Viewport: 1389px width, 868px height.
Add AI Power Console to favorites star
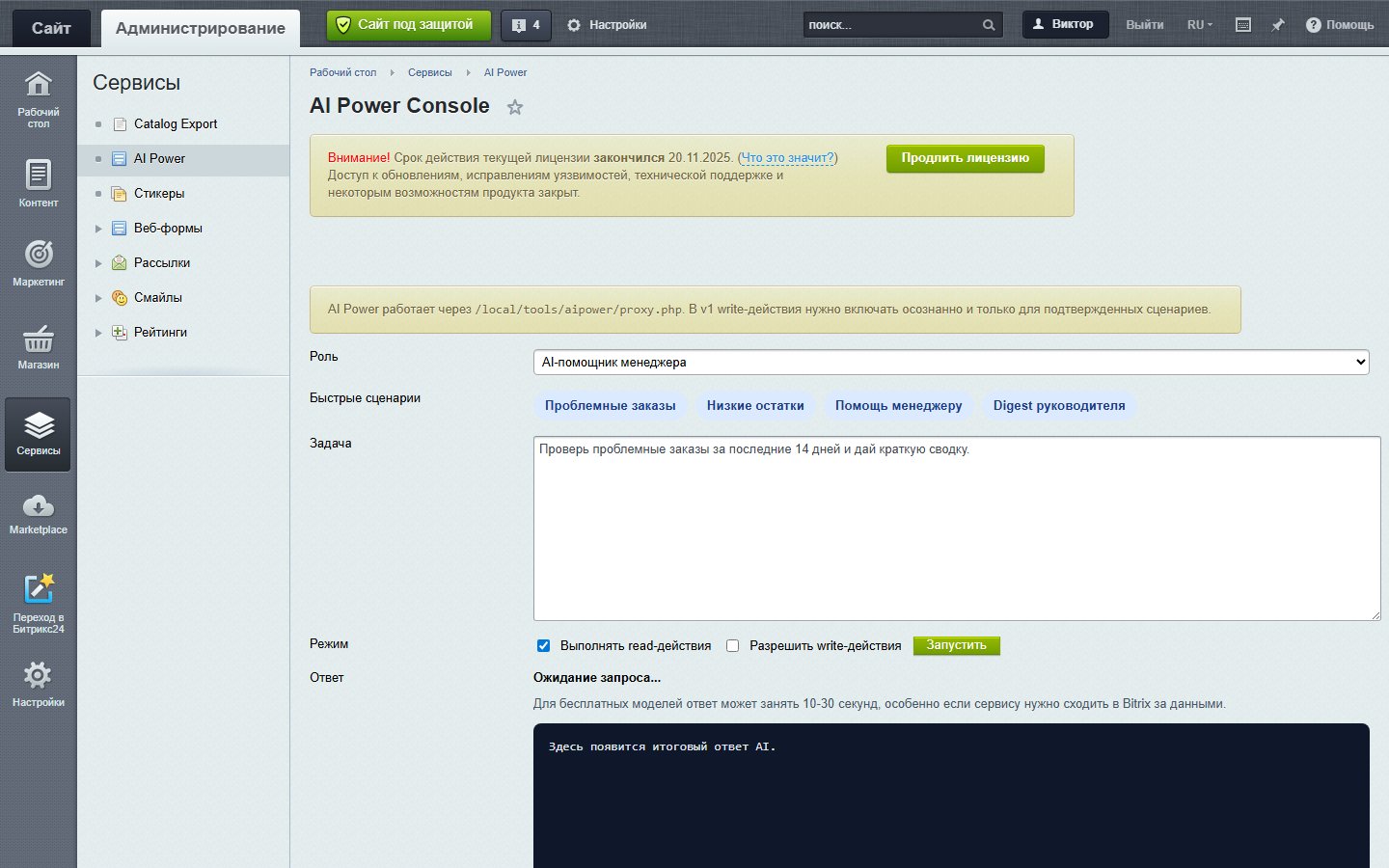click(x=515, y=107)
